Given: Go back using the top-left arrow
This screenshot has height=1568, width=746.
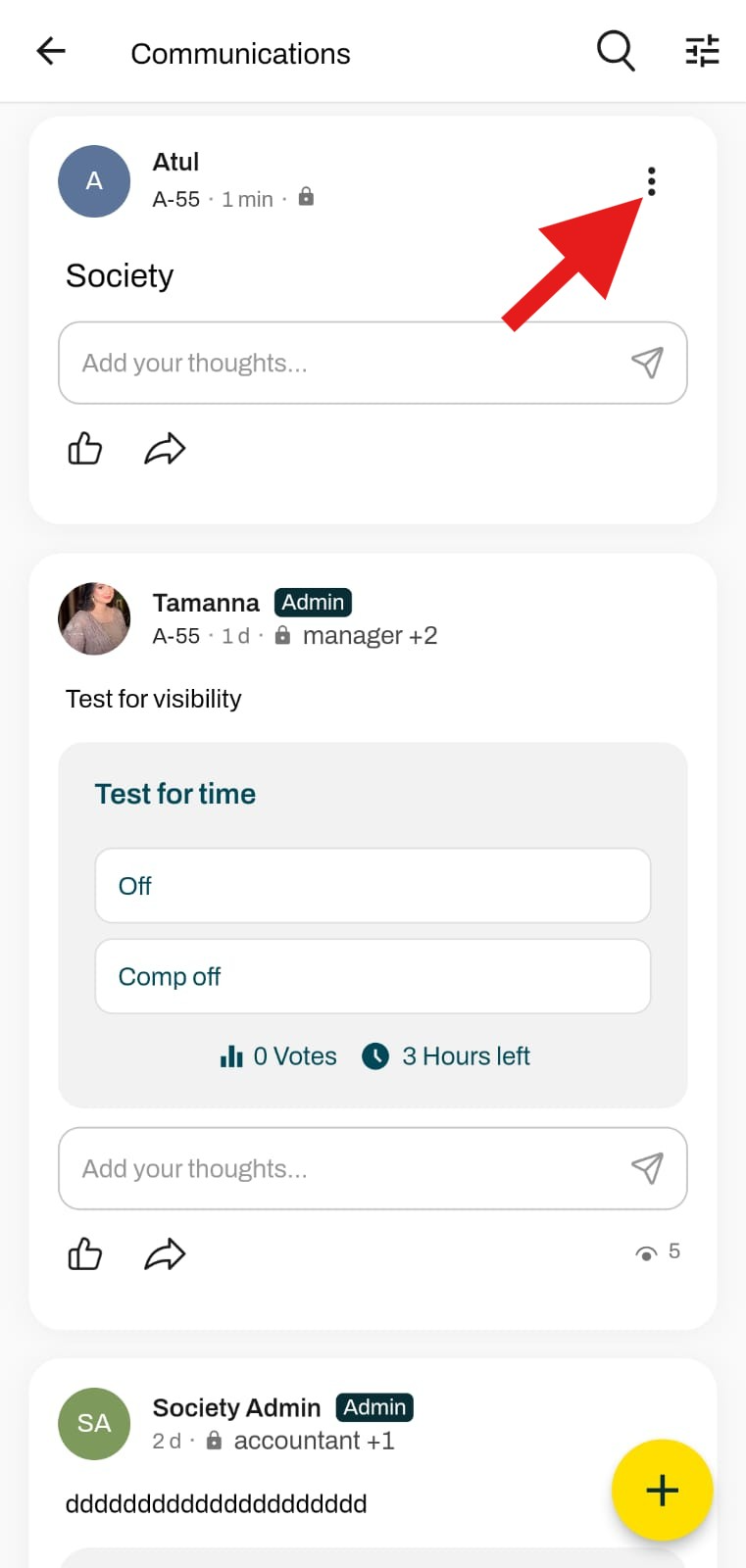Looking at the screenshot, I should click(51, 51).
